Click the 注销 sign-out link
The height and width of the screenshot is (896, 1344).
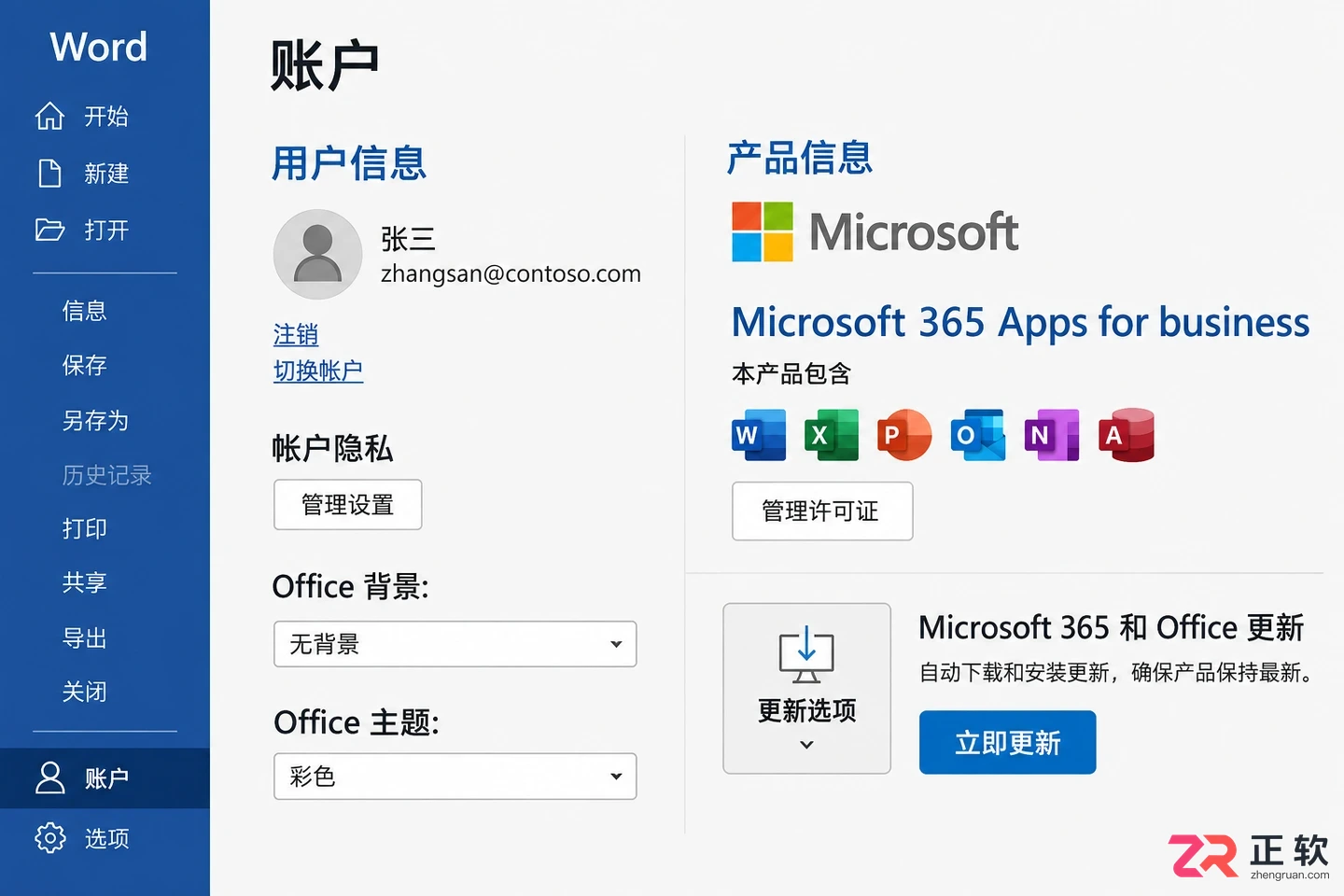tap(296, 334)
